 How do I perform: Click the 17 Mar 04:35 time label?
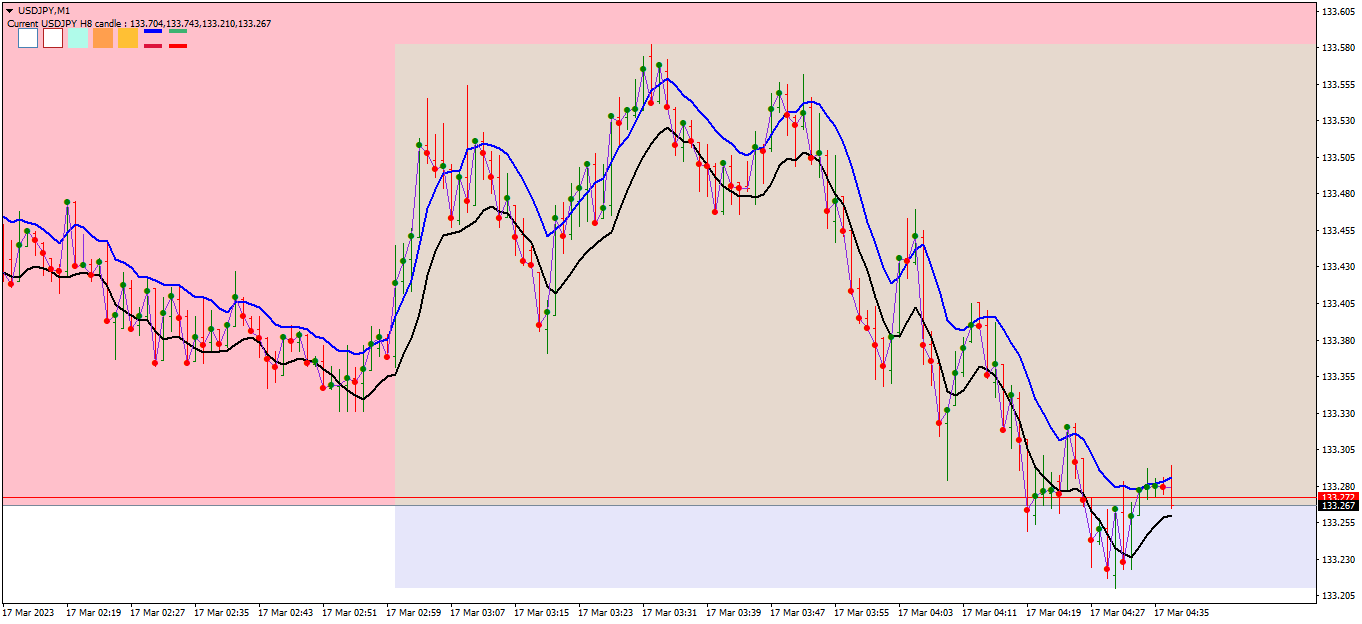tap(1180, 612)
